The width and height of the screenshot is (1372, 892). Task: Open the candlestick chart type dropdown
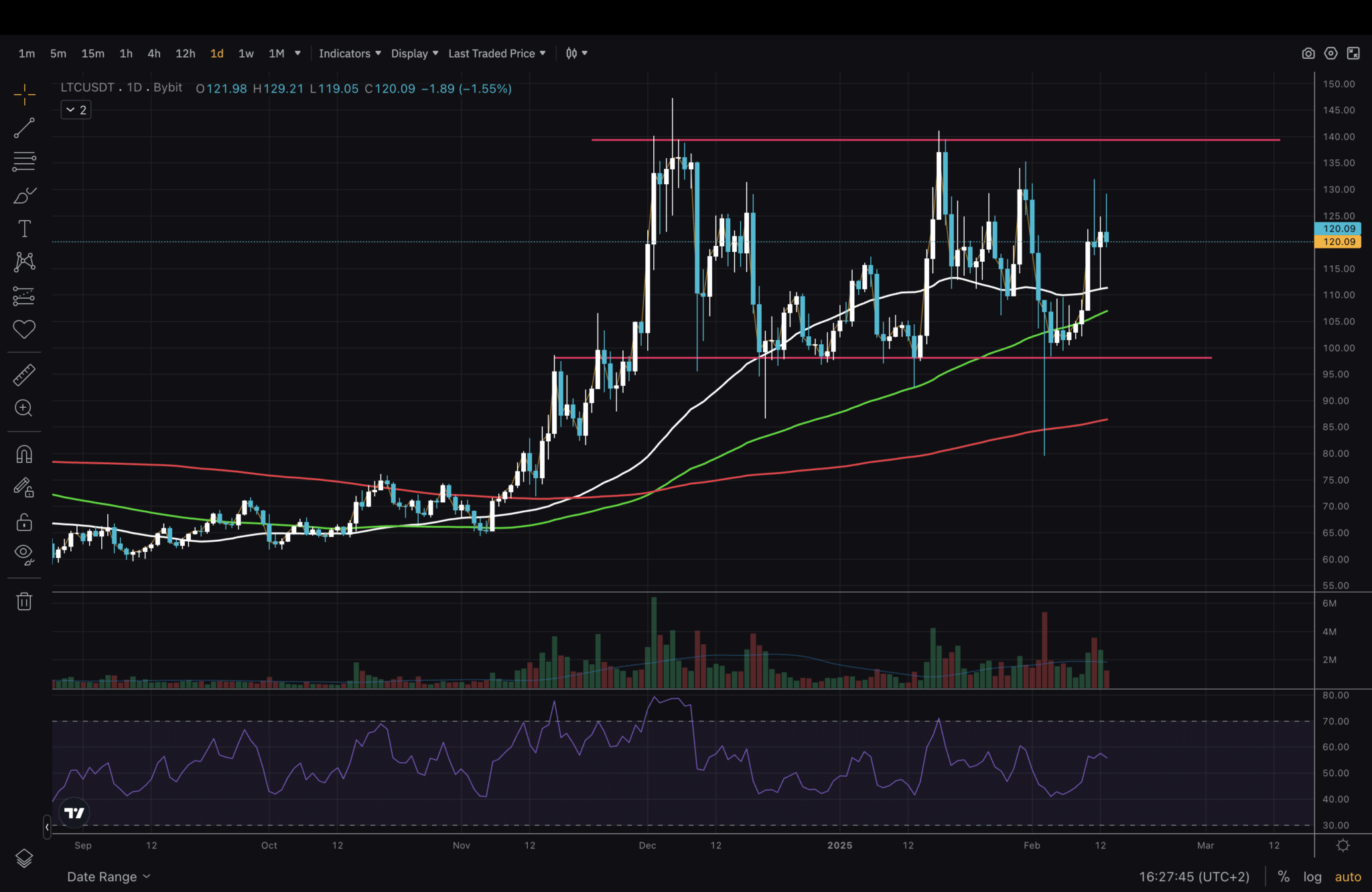[x=576, y=54]
